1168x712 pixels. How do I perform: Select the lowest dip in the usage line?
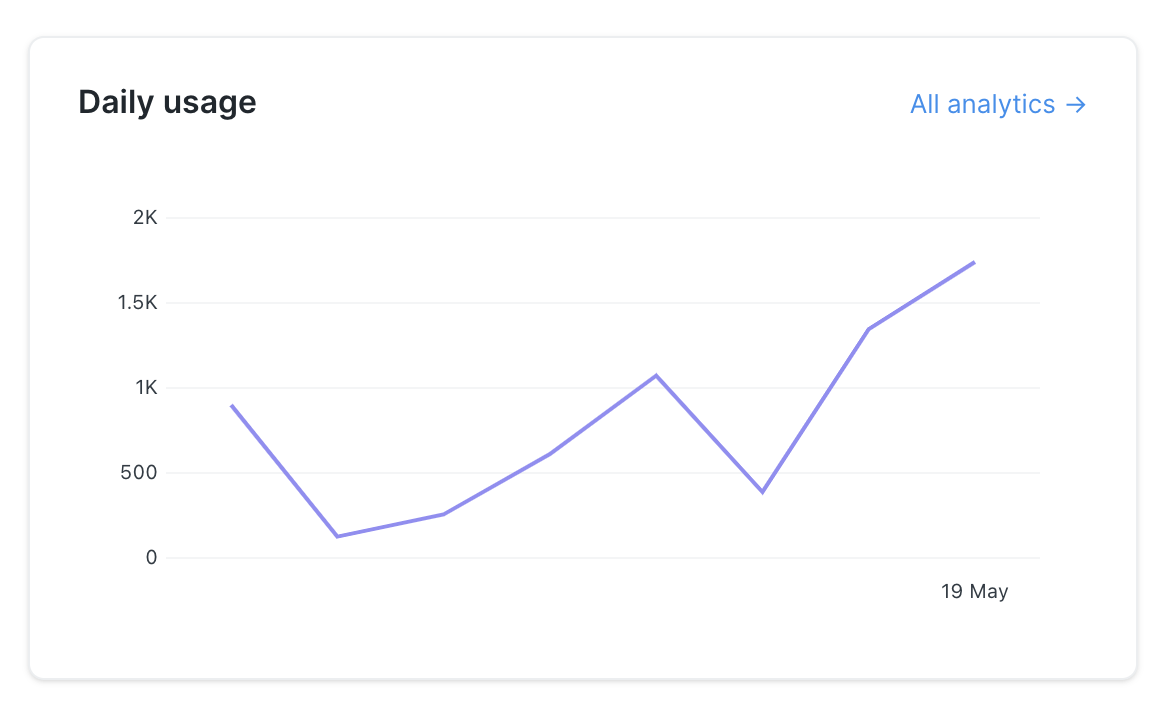click(337, 536)
